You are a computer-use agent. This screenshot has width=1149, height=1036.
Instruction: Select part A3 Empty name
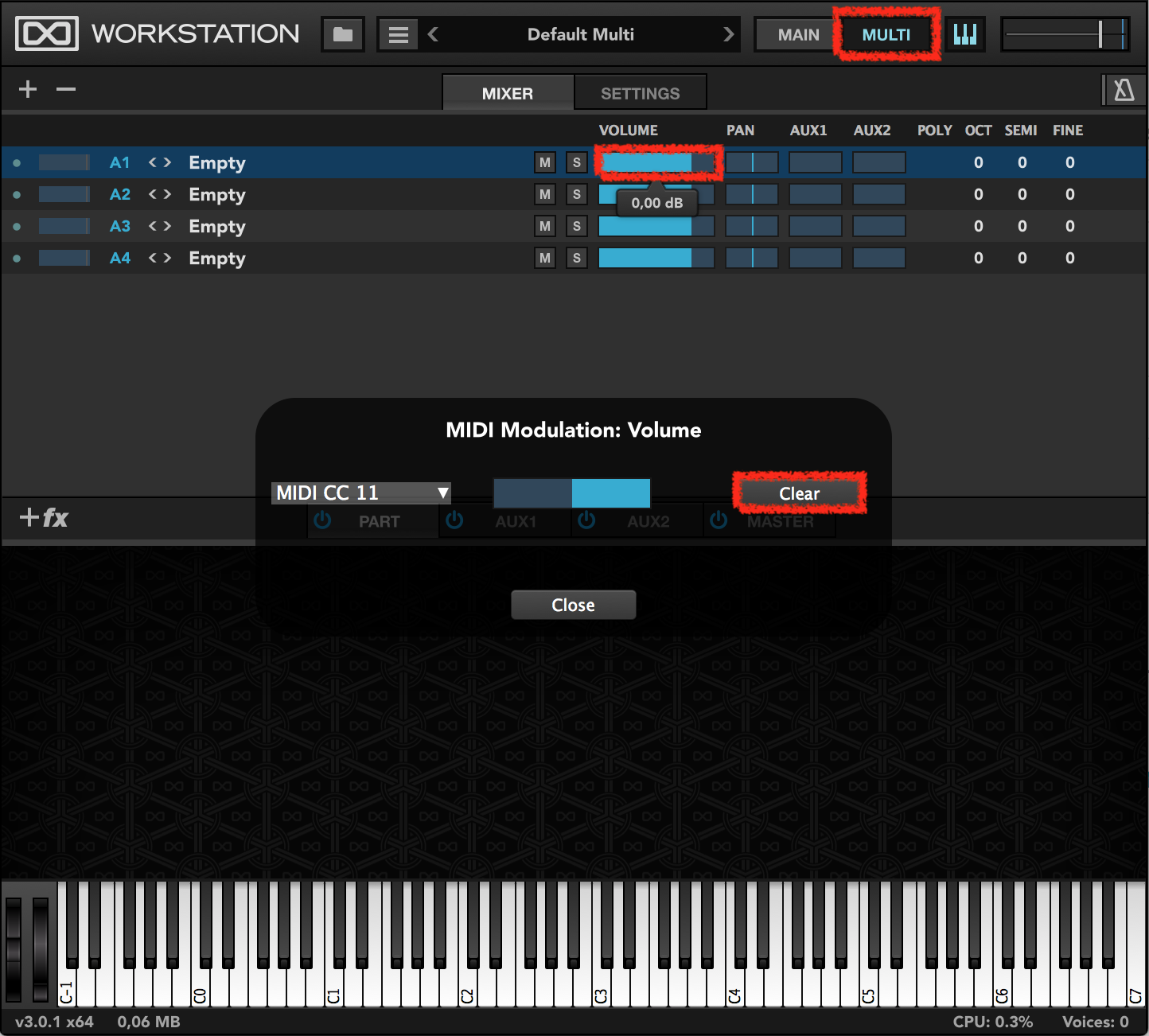[x=217, y=227]
